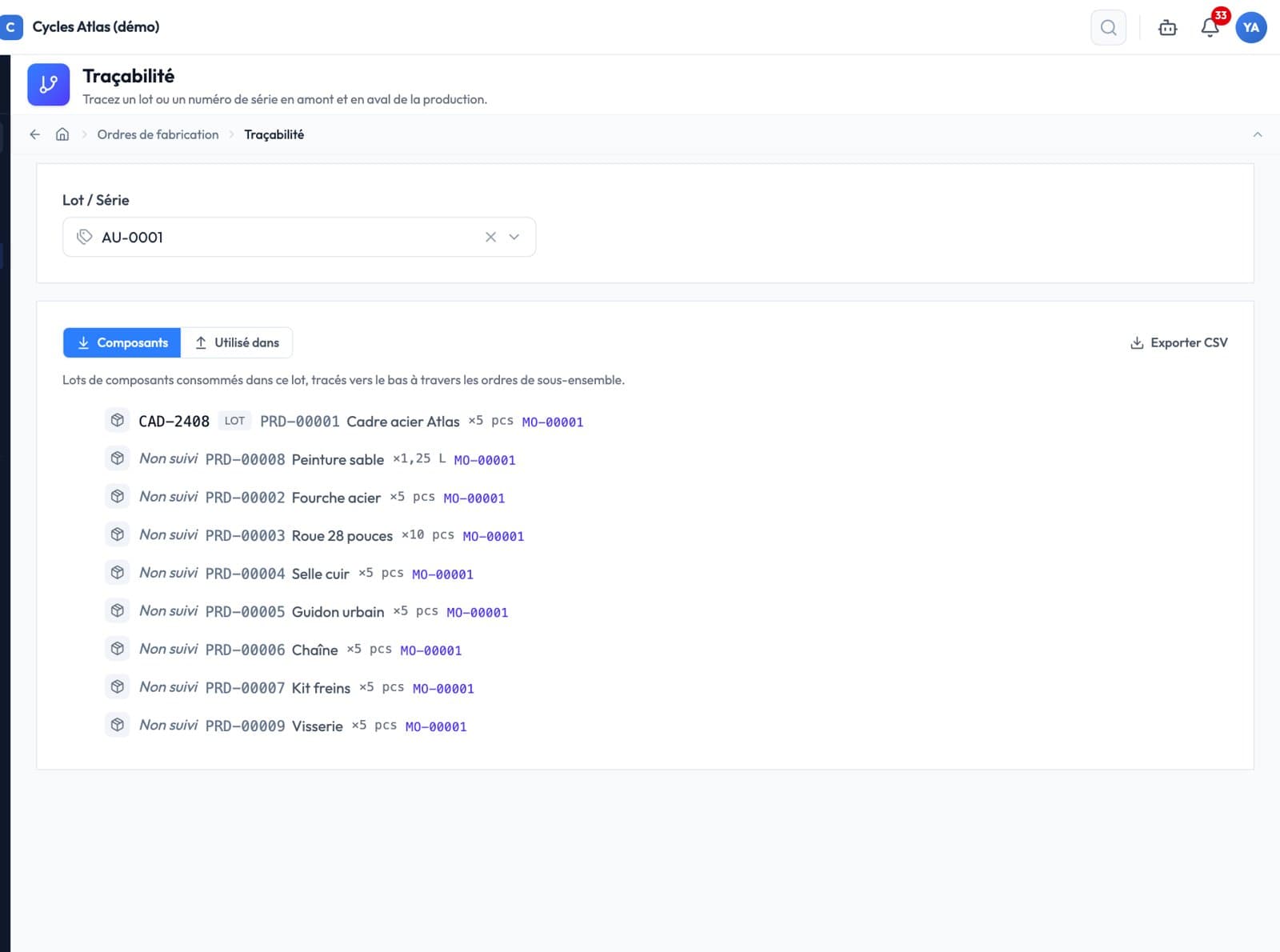
Task: Click the Traçabilité branch module icon
Action: click(49, 85)
